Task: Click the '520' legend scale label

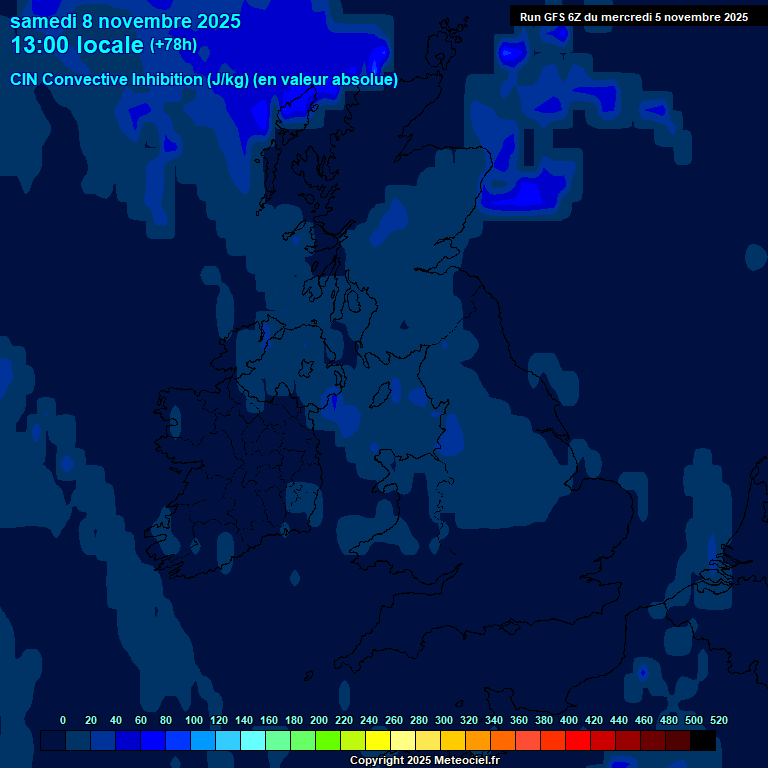Action: 718,720
